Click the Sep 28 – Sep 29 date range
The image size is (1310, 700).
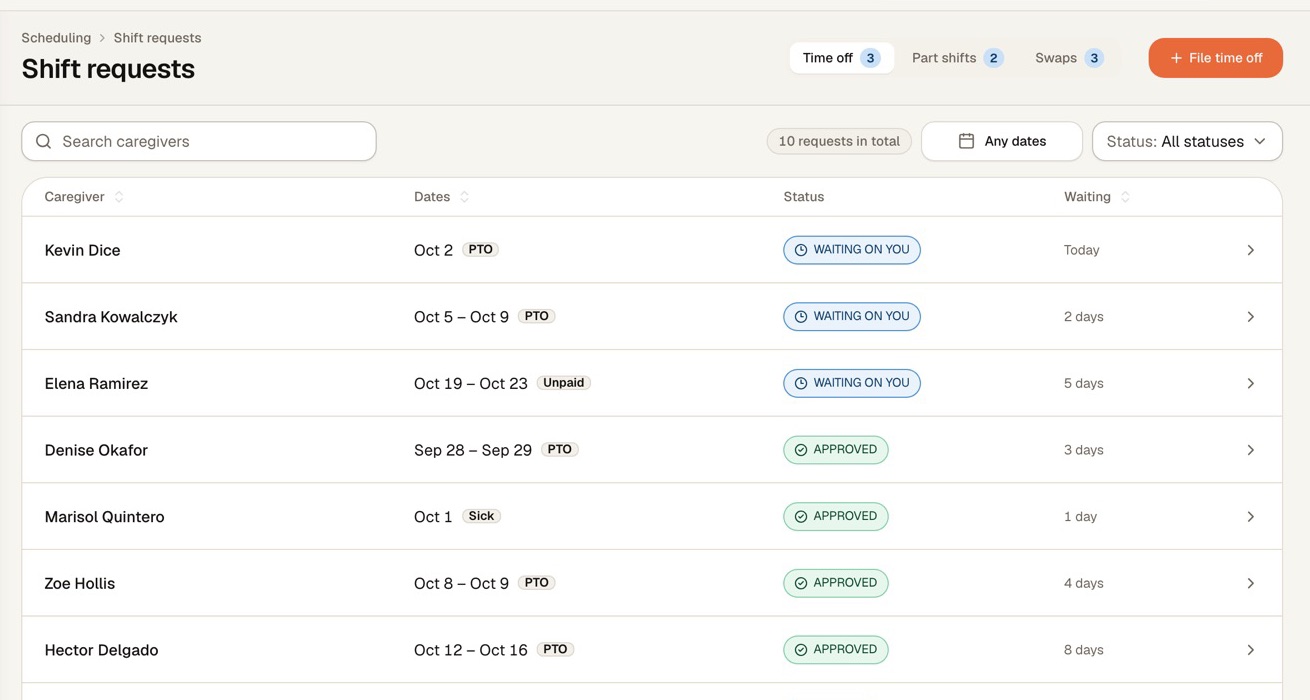click(x=473, y=450)
